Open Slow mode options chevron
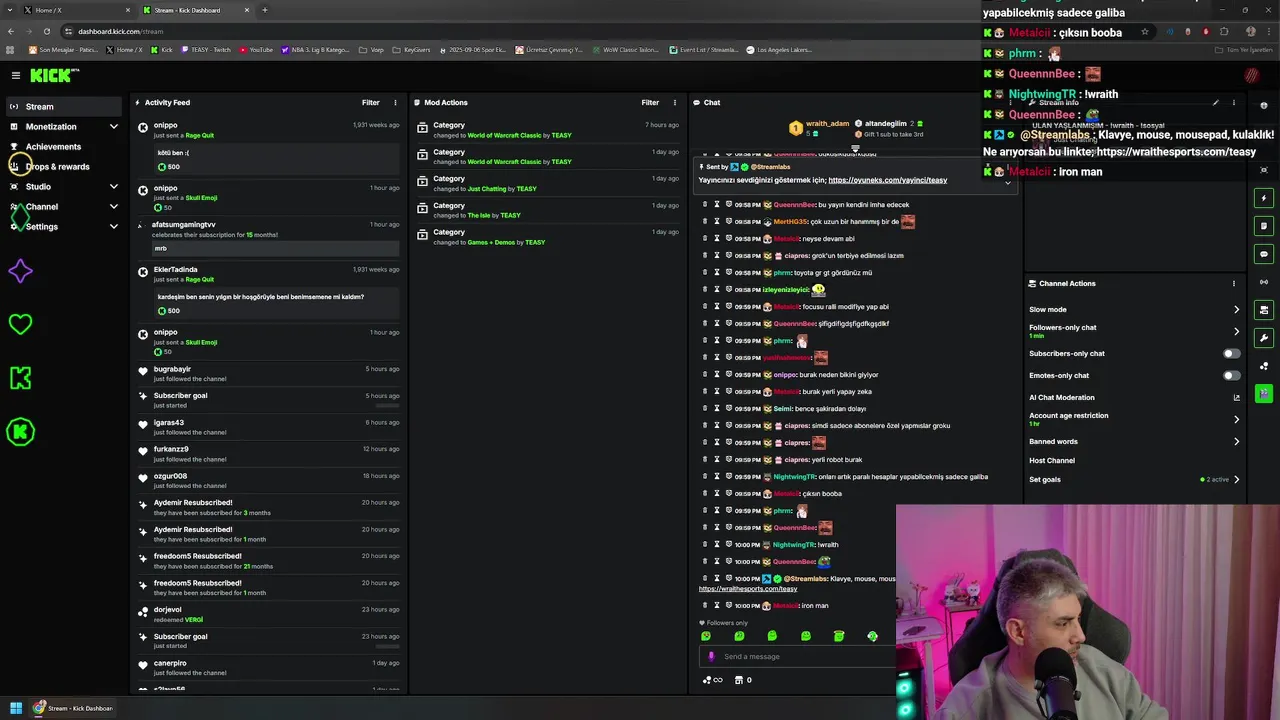This screenshot has height=720, width=1280. 1236,309
